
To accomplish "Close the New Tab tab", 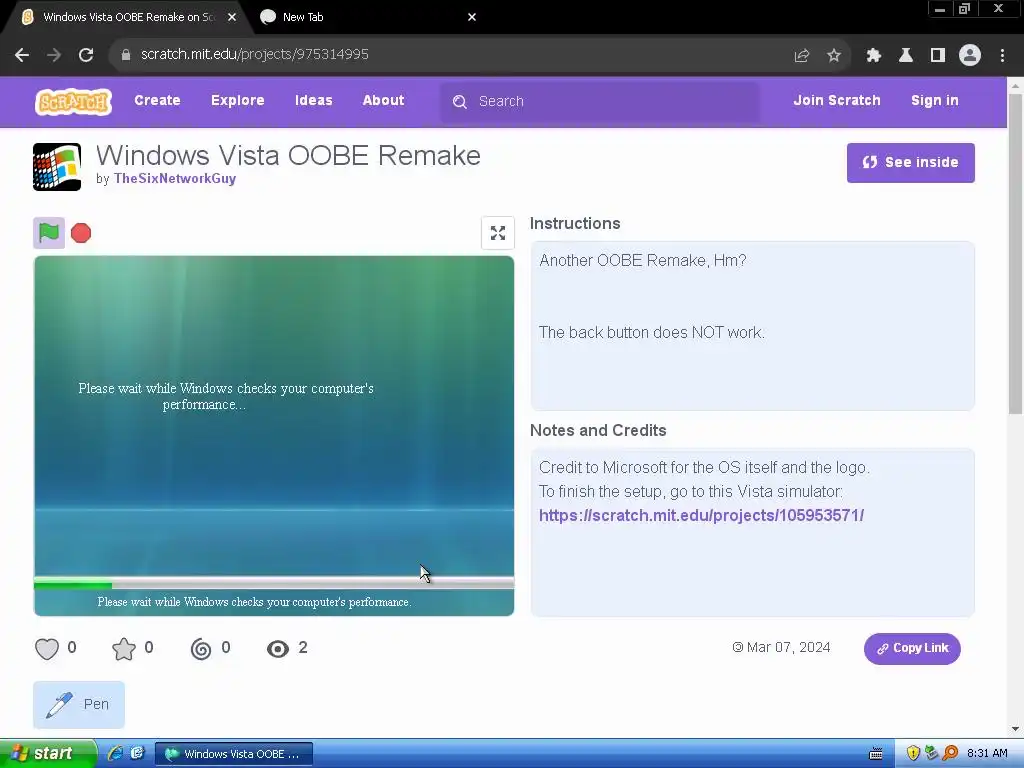I will click(x=472, y=18).
